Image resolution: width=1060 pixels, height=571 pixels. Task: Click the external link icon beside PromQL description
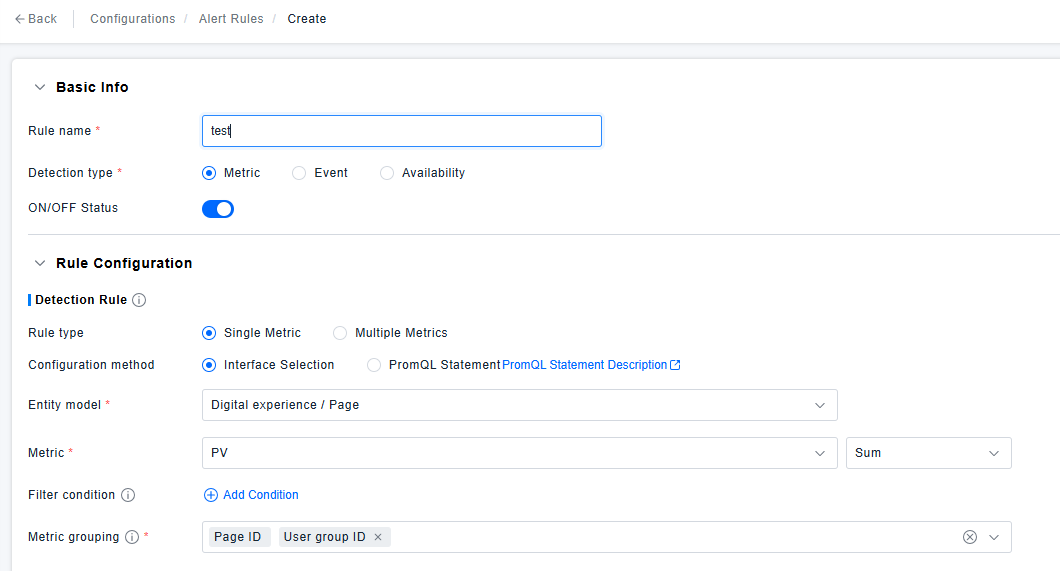(x=675, y=365)
